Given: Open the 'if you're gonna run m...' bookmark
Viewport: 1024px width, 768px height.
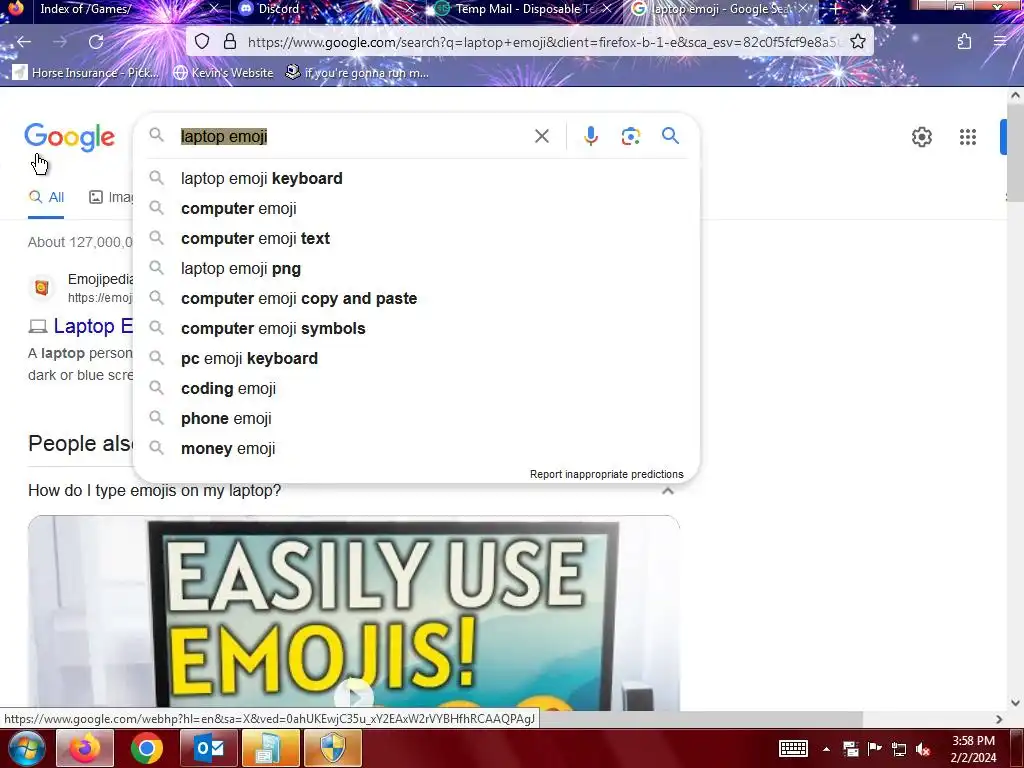Looking at the screenshot, I should pos(357,72).
